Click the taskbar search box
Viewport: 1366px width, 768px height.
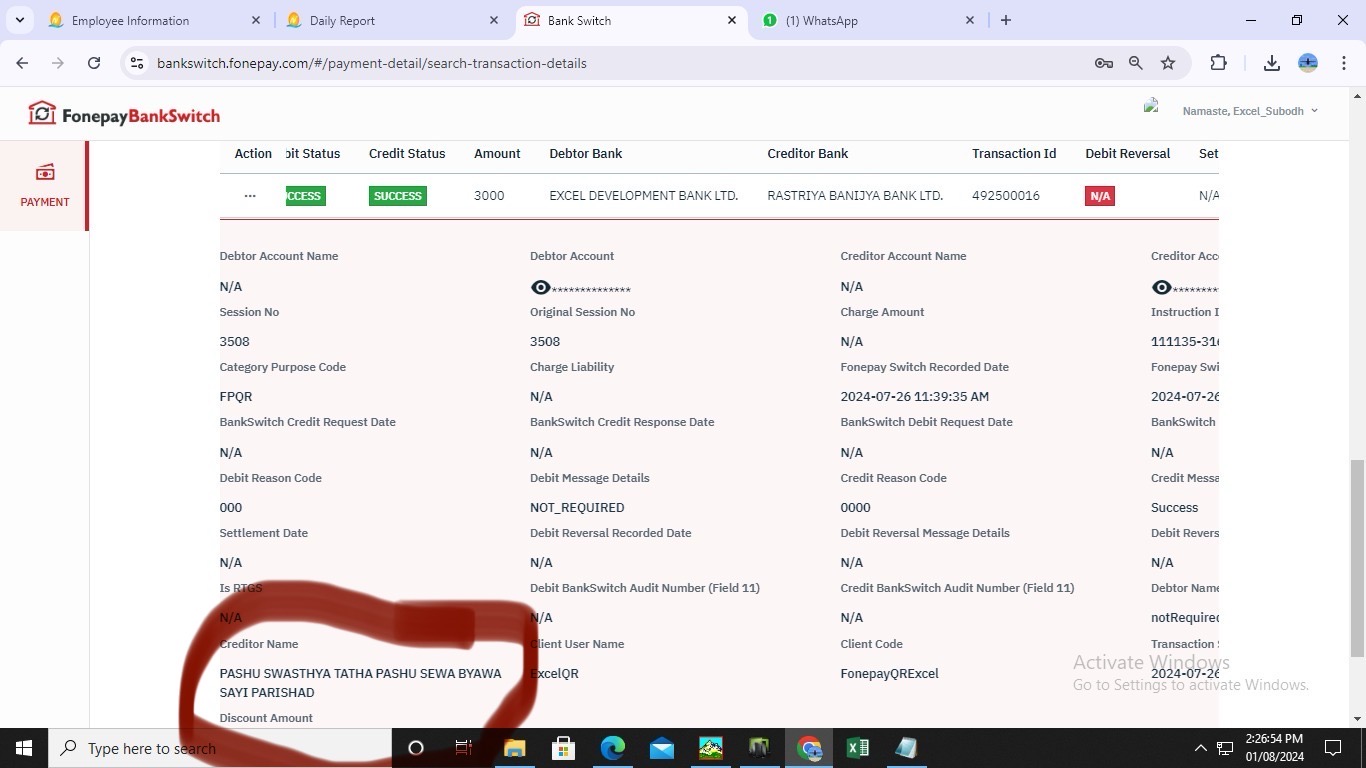pos(220,748)
